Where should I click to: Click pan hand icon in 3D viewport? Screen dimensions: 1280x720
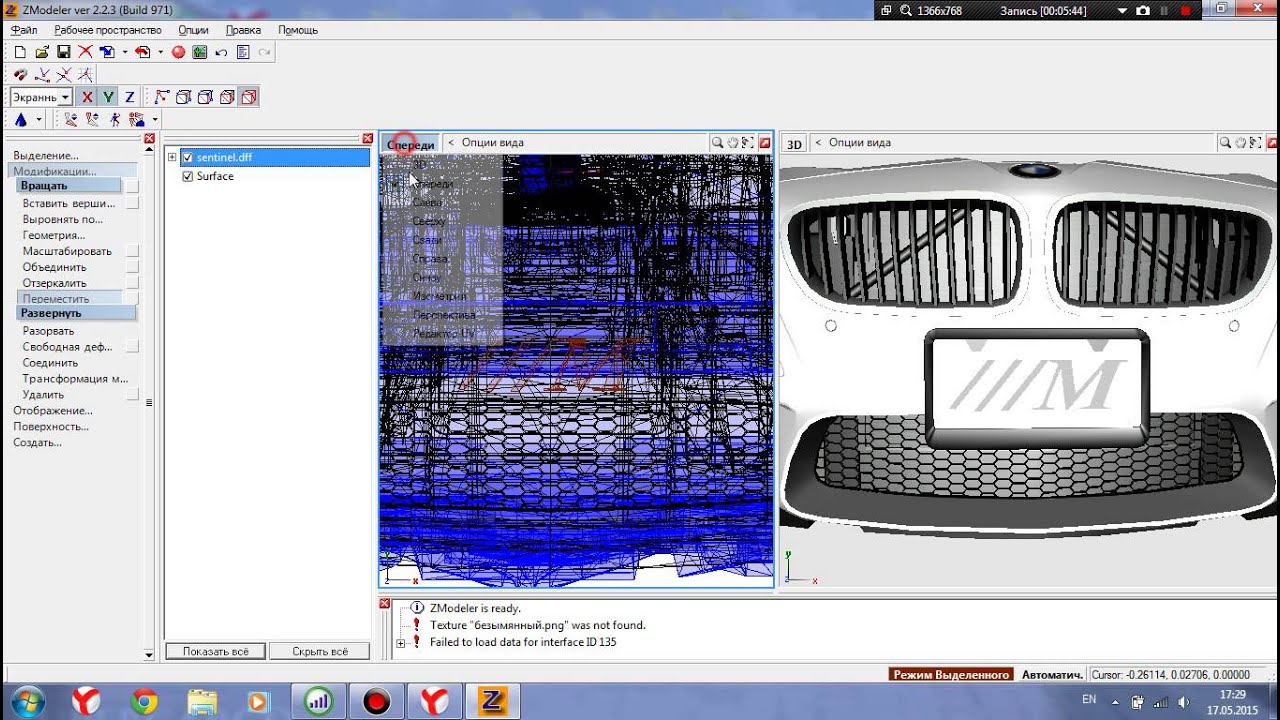click(1240, 143)
